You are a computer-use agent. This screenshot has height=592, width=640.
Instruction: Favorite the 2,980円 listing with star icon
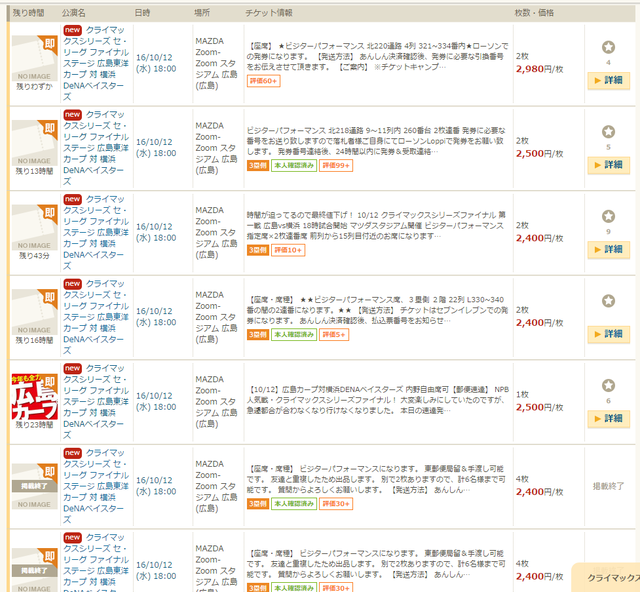click(x=608, y=47)
